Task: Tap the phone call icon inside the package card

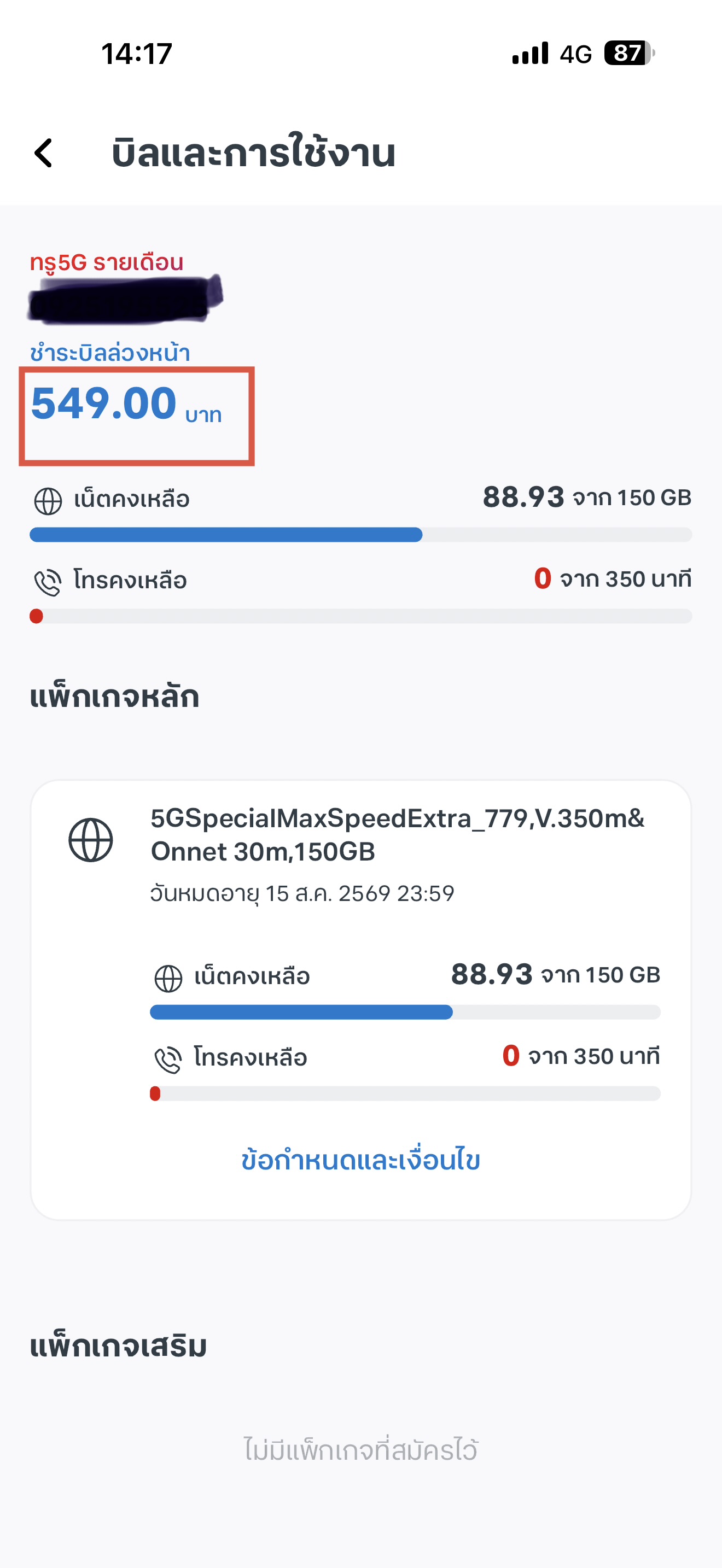Action: coord(168,1059)
